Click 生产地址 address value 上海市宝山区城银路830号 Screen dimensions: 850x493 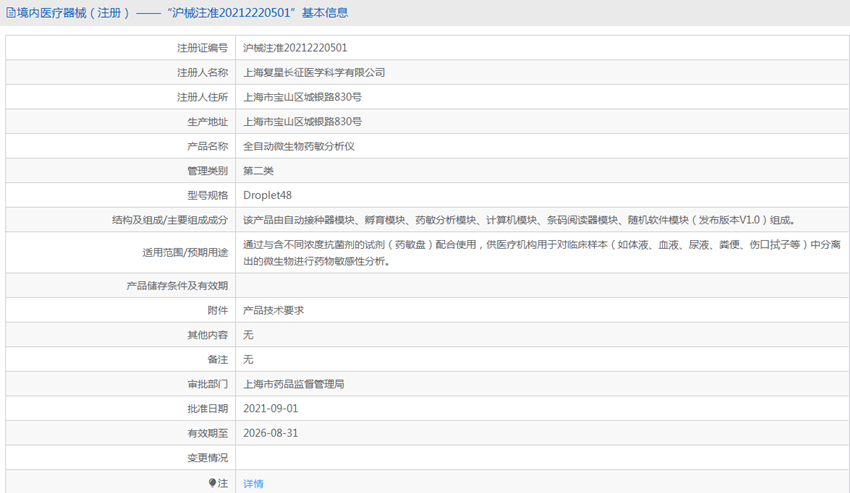[x=302, y=121]
